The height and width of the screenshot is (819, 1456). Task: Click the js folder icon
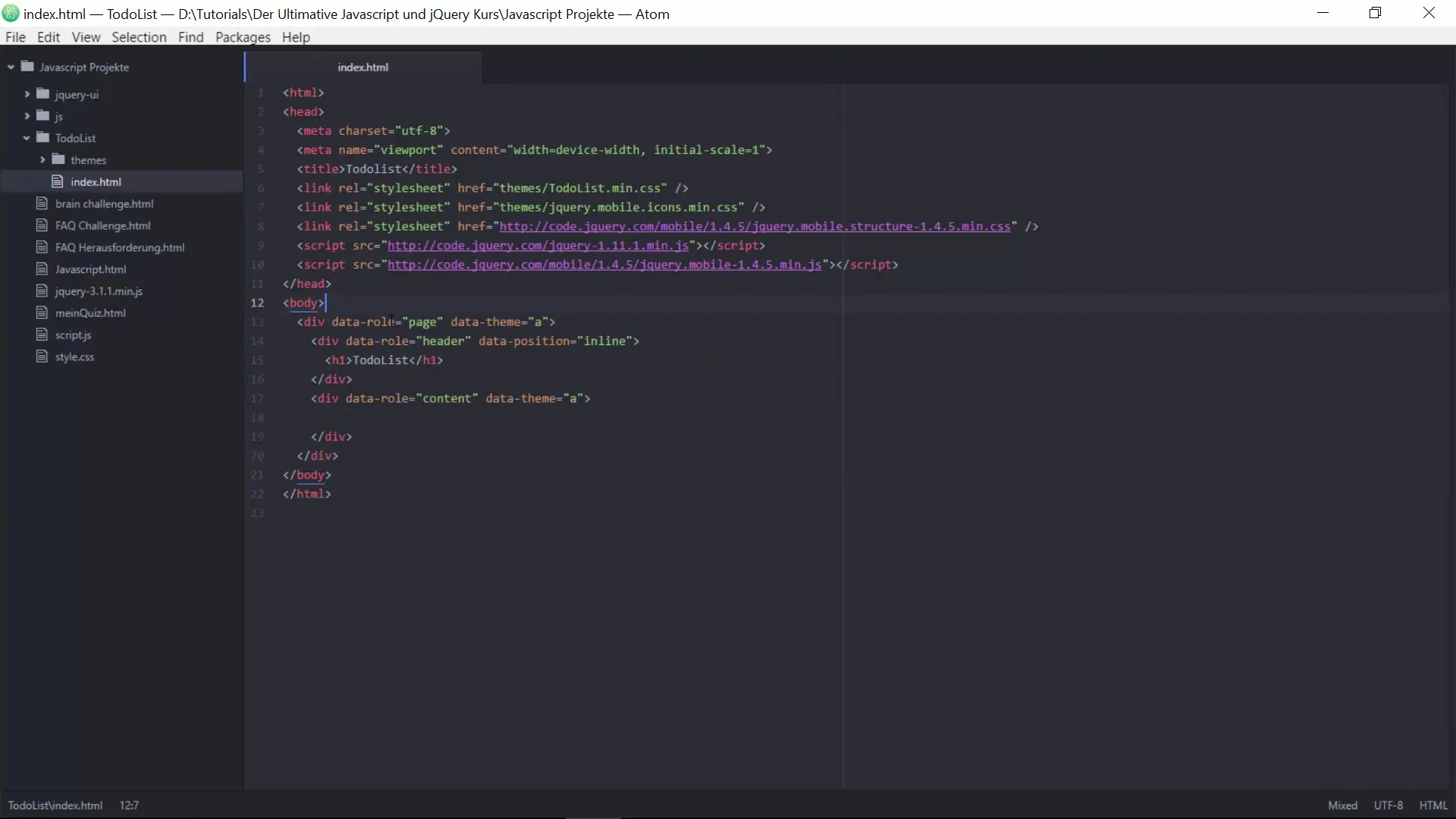[x=43, y=116]
